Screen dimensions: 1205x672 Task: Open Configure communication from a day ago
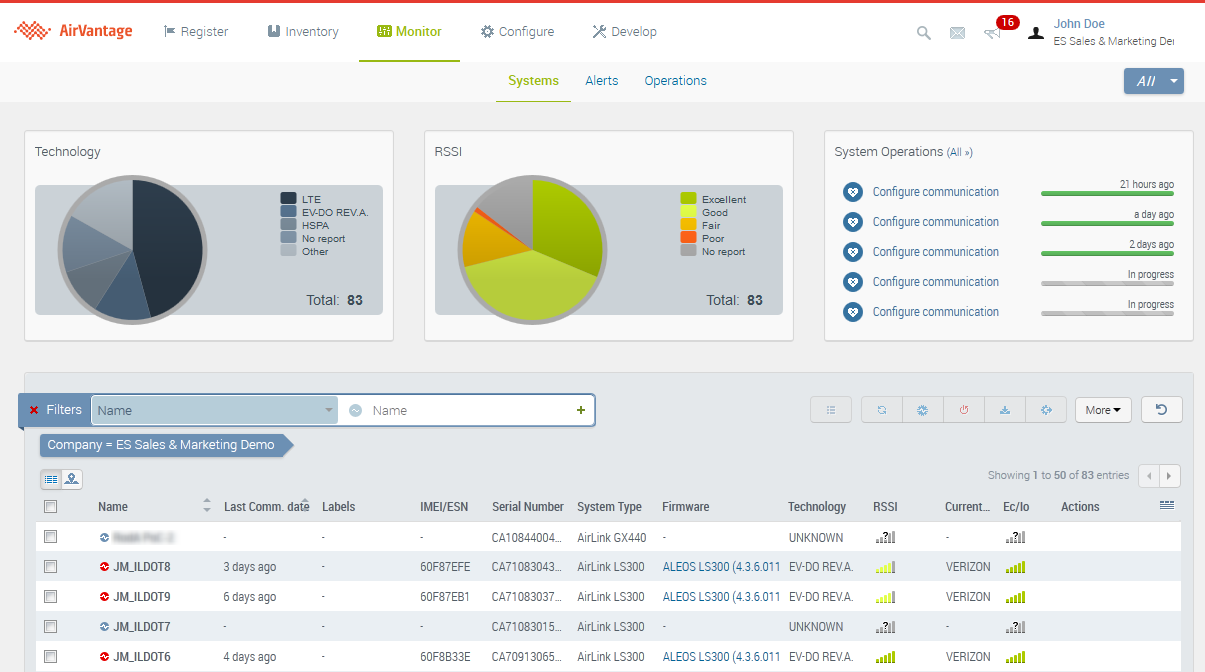click(x=936, y=222)
